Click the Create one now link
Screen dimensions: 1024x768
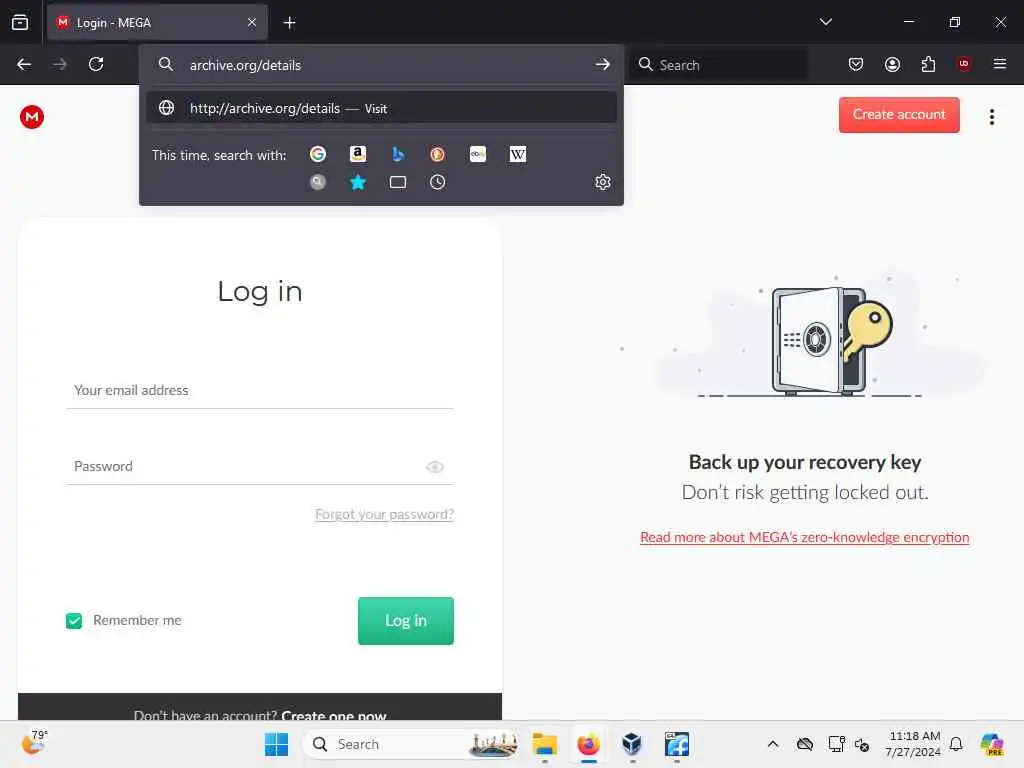coord(334,715)
